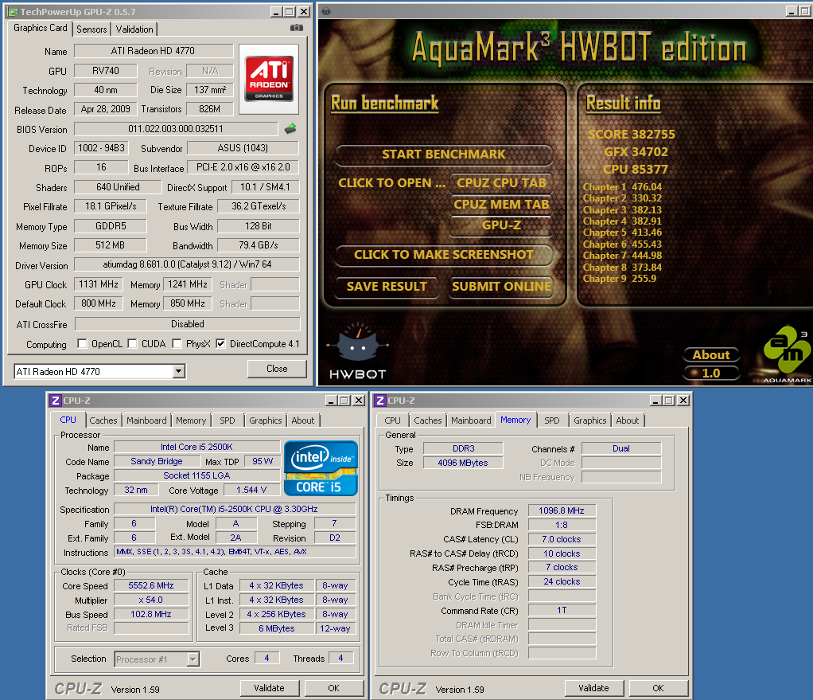Image resolution: width=813 pixels, height=700 pixels.
Task: Click the Specification field i5-2500K
Action: 235,509
